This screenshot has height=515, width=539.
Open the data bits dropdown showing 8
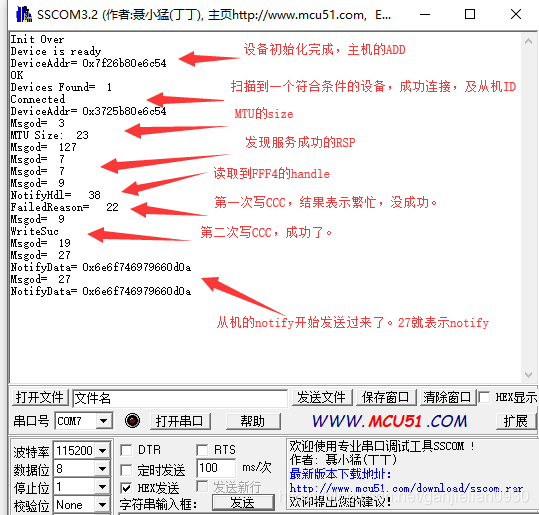pos(102,469)
